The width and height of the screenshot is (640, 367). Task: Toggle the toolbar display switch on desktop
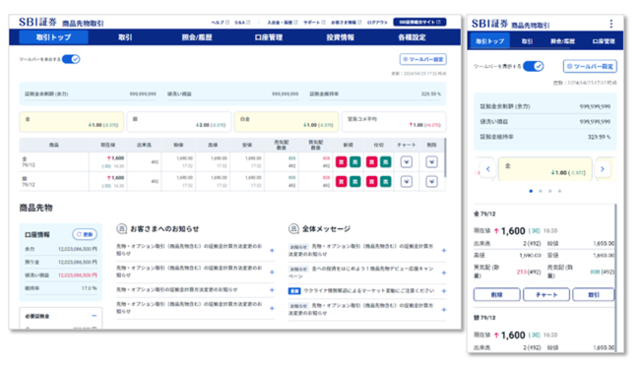(71, 59)
